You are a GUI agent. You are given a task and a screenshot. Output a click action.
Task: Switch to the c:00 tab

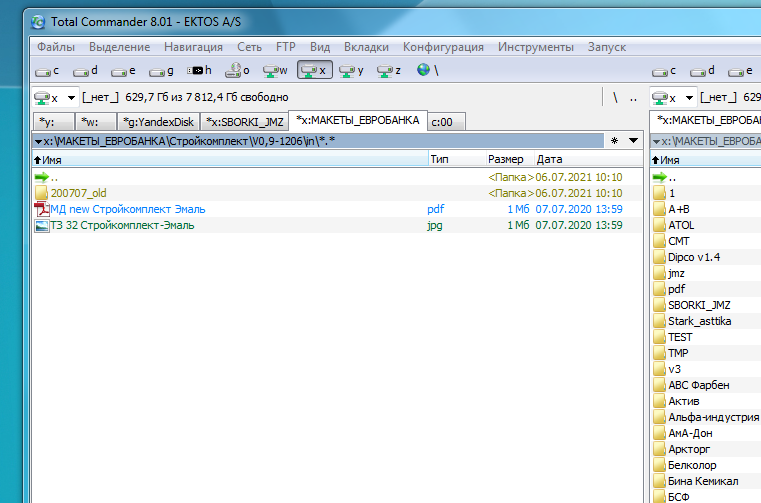(446, 122)
